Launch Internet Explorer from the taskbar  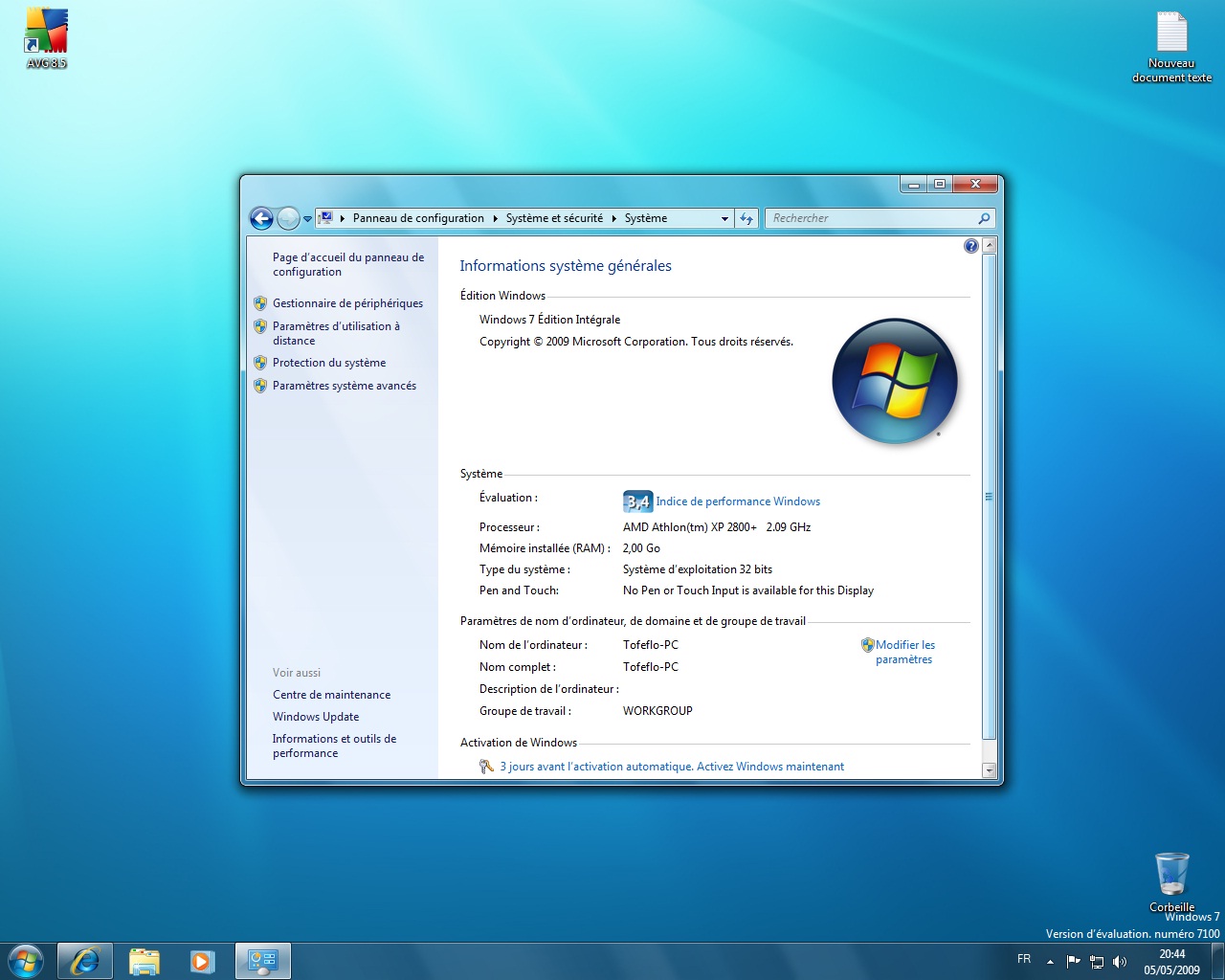(x=85, y=961)
